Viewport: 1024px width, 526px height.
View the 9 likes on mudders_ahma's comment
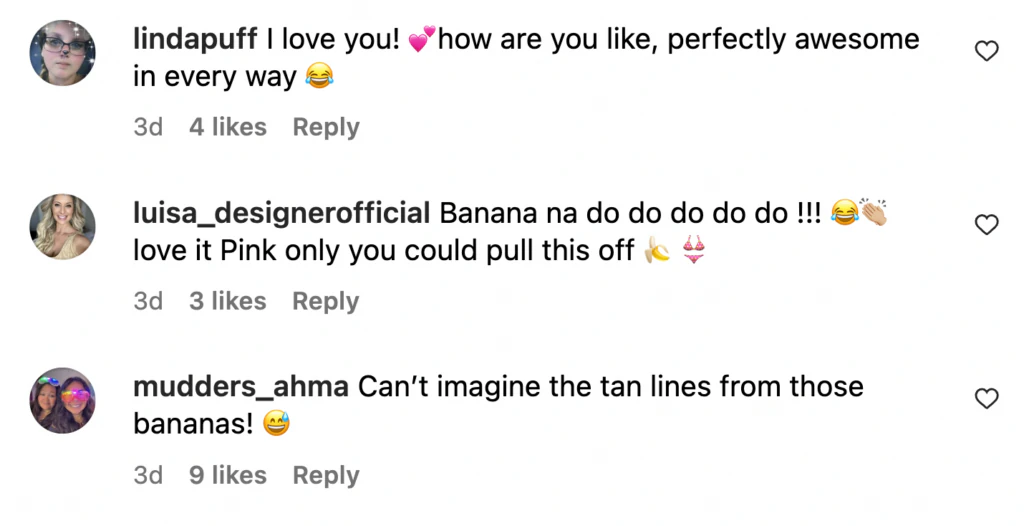click(228, 475)
